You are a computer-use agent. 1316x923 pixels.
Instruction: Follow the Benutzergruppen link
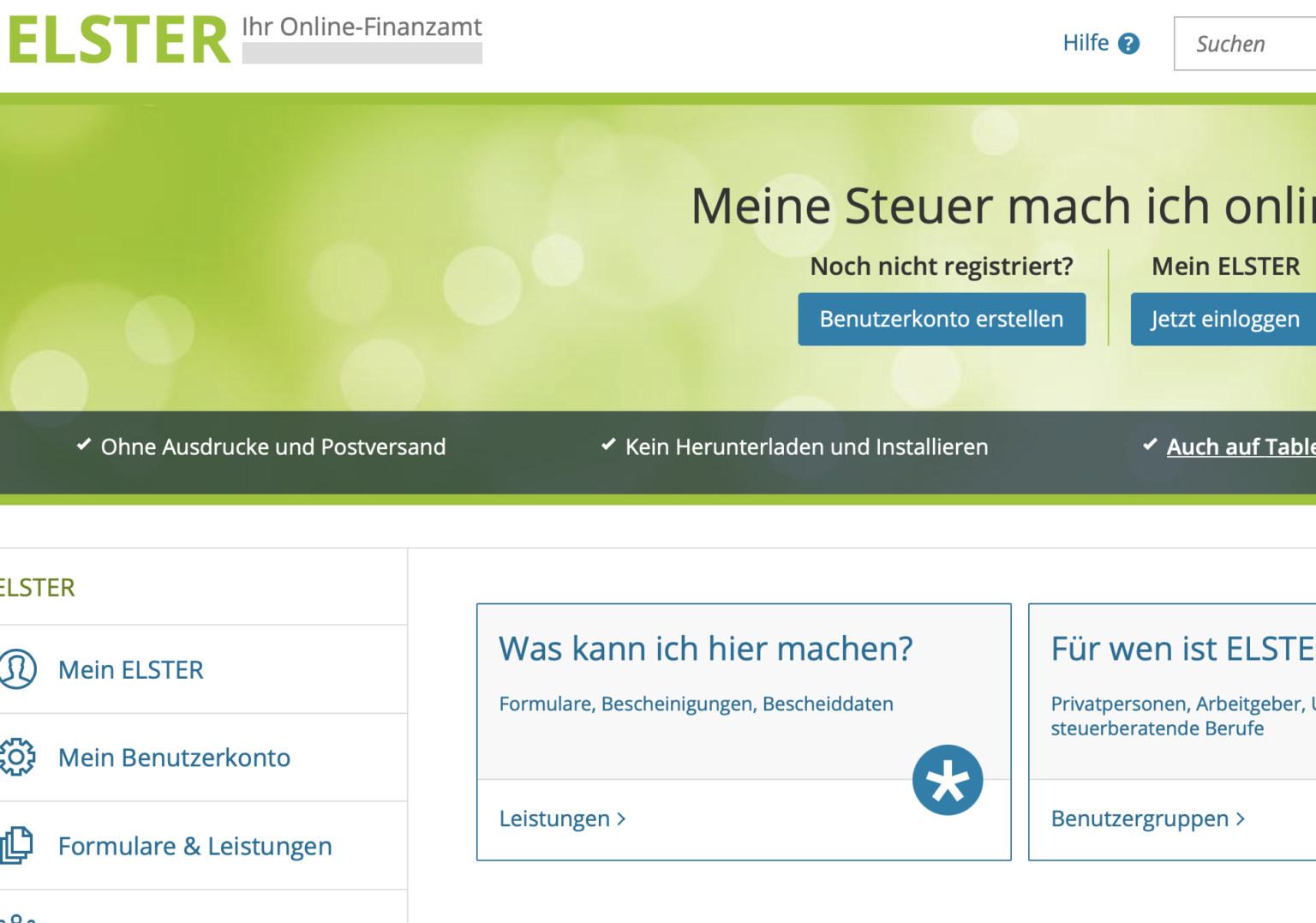click(x=1140, y=818)
